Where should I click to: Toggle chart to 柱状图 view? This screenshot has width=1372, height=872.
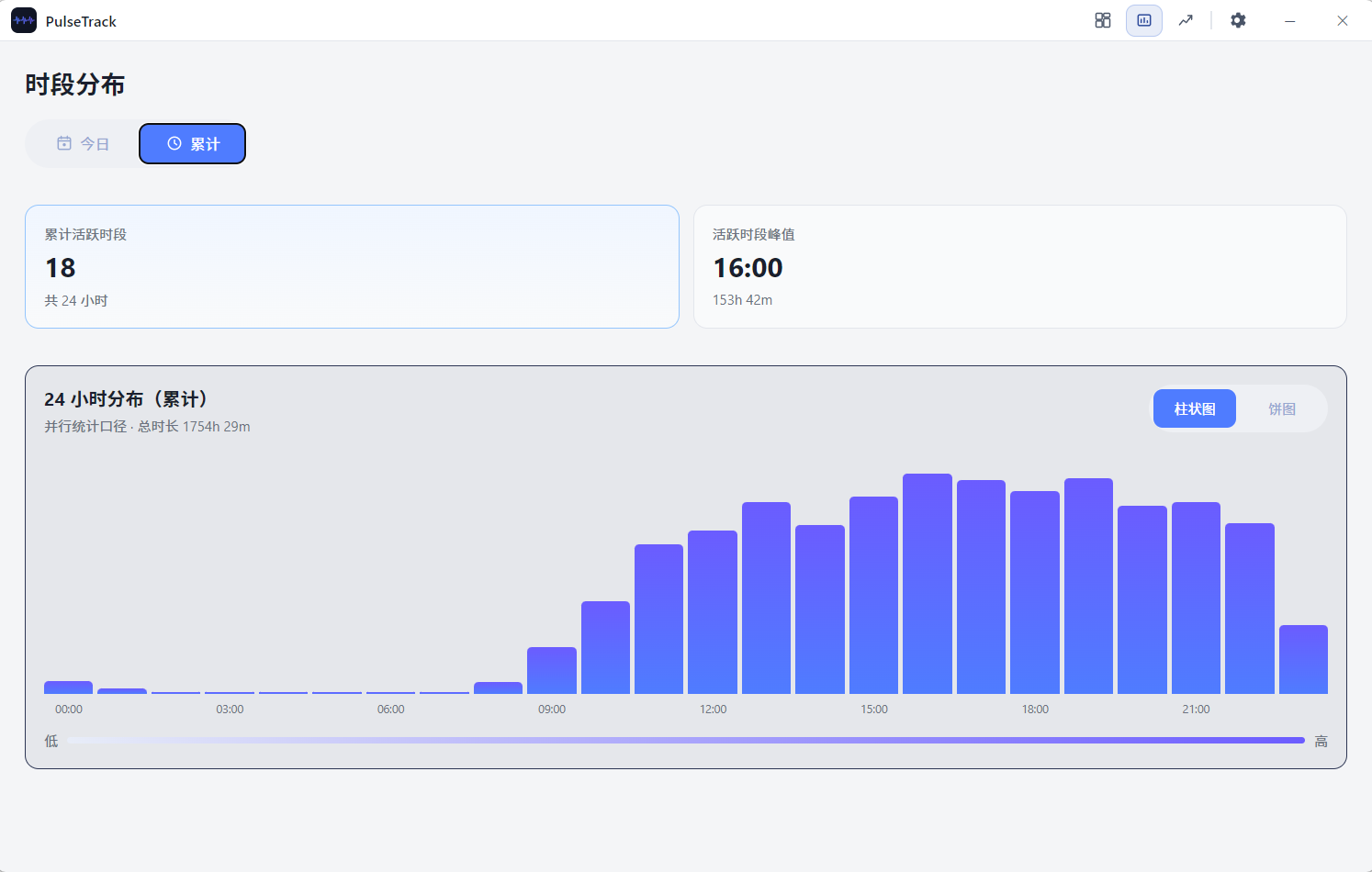pyautogui.click(x=1195, y=408)
